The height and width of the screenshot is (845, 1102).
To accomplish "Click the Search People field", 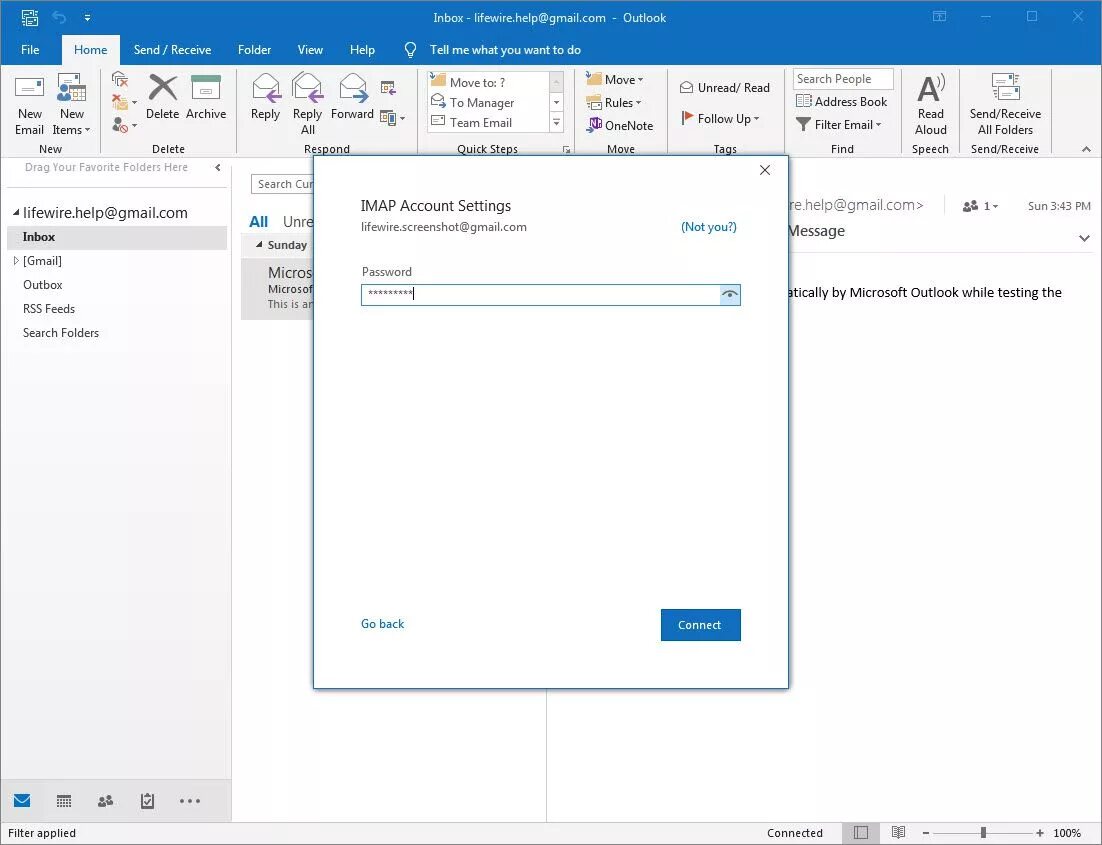I will [843, 79].
